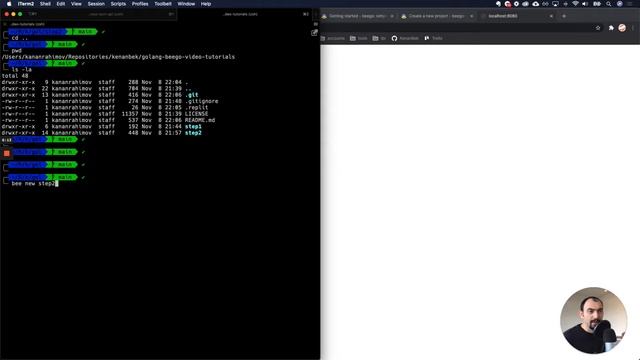The height and width of the screenshot is (360, 640).
Task: Click the red badge menu bar icon
Action: (x=507, y=4)
